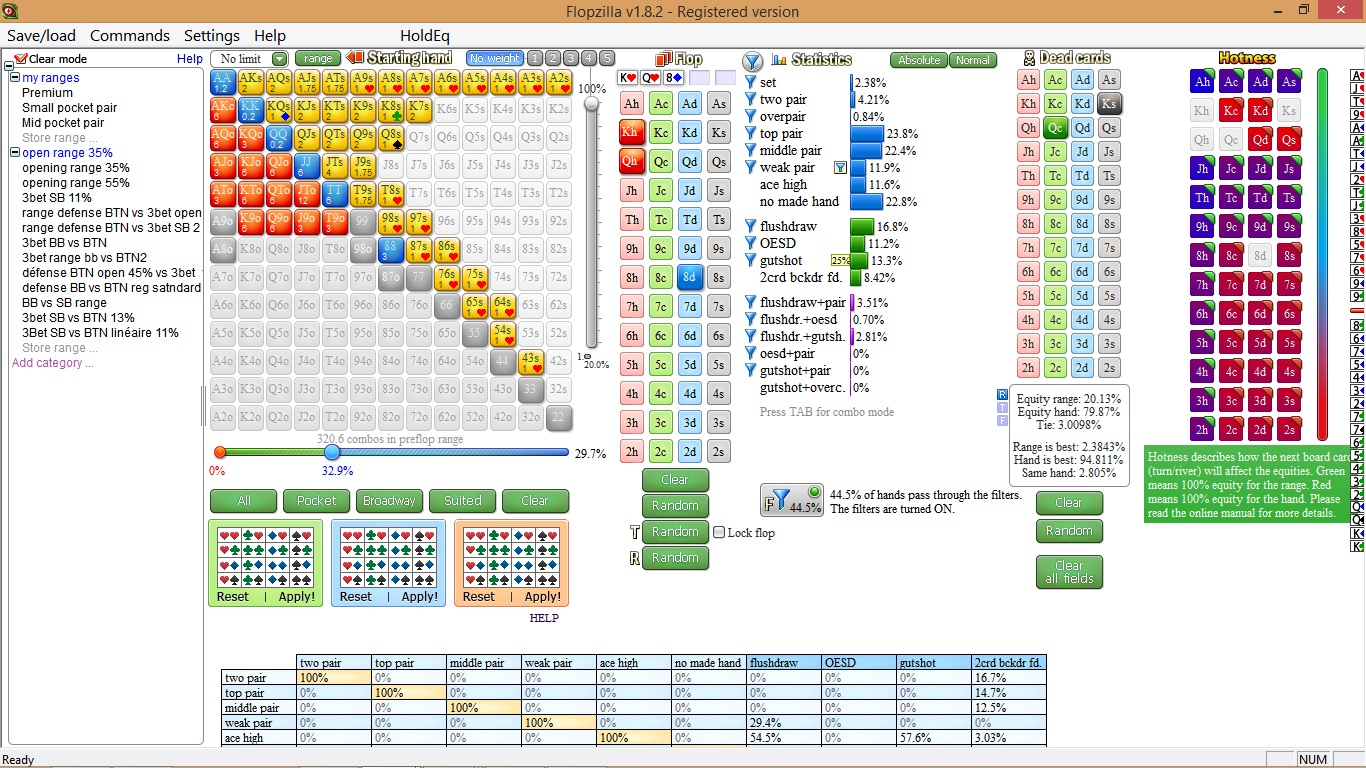Viewport: 1366px width, 768px height.
Task: Turn the 44.5% filters button off
Action: point(793,500)
